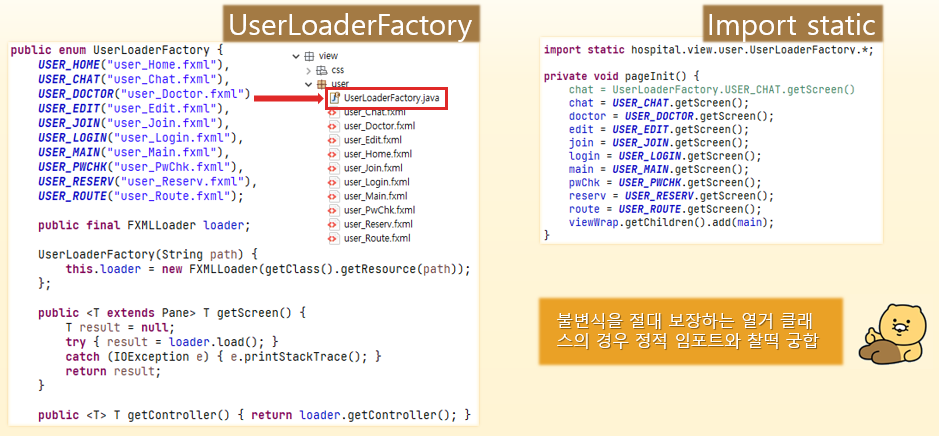
Task: Click the user_Doctor.fxml file icon
Action: (332, 126)
